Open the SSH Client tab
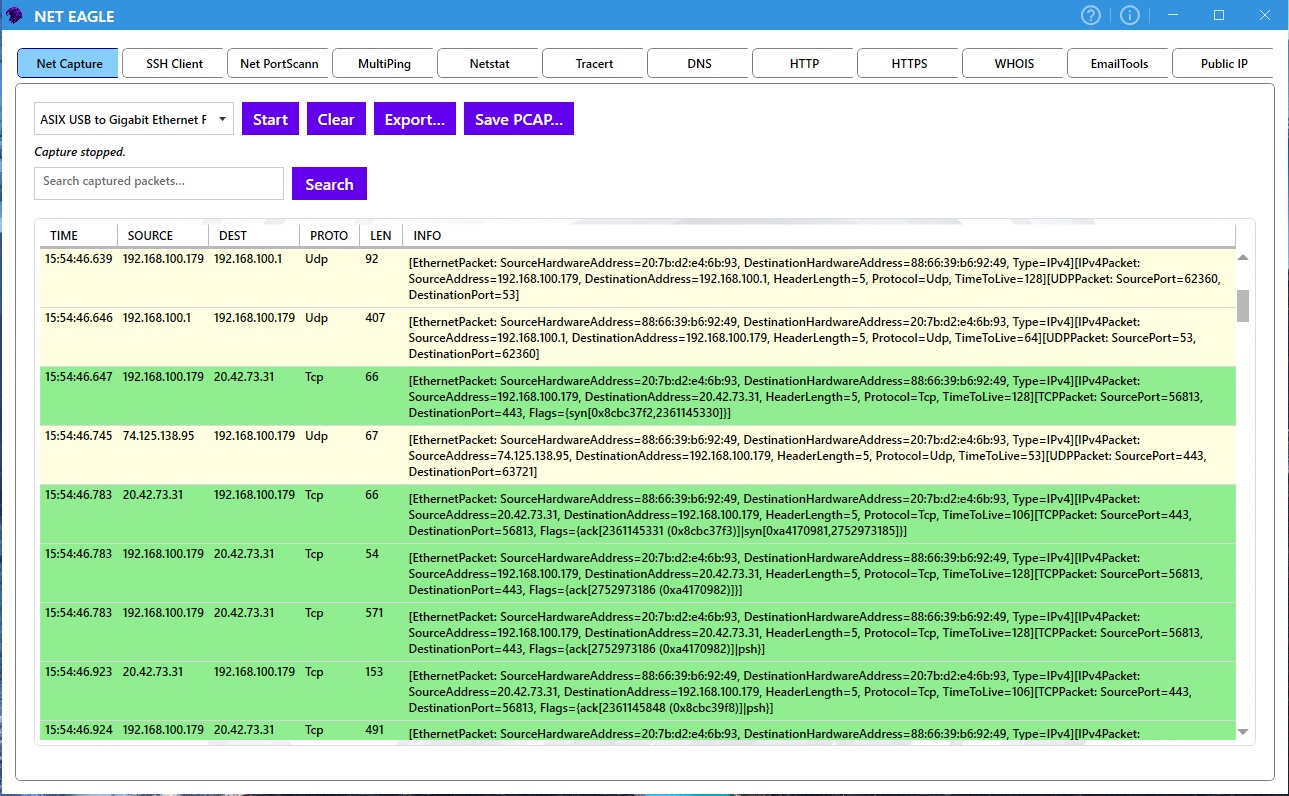The height and width of the screenshot is (796, 1289). point(174,63)
